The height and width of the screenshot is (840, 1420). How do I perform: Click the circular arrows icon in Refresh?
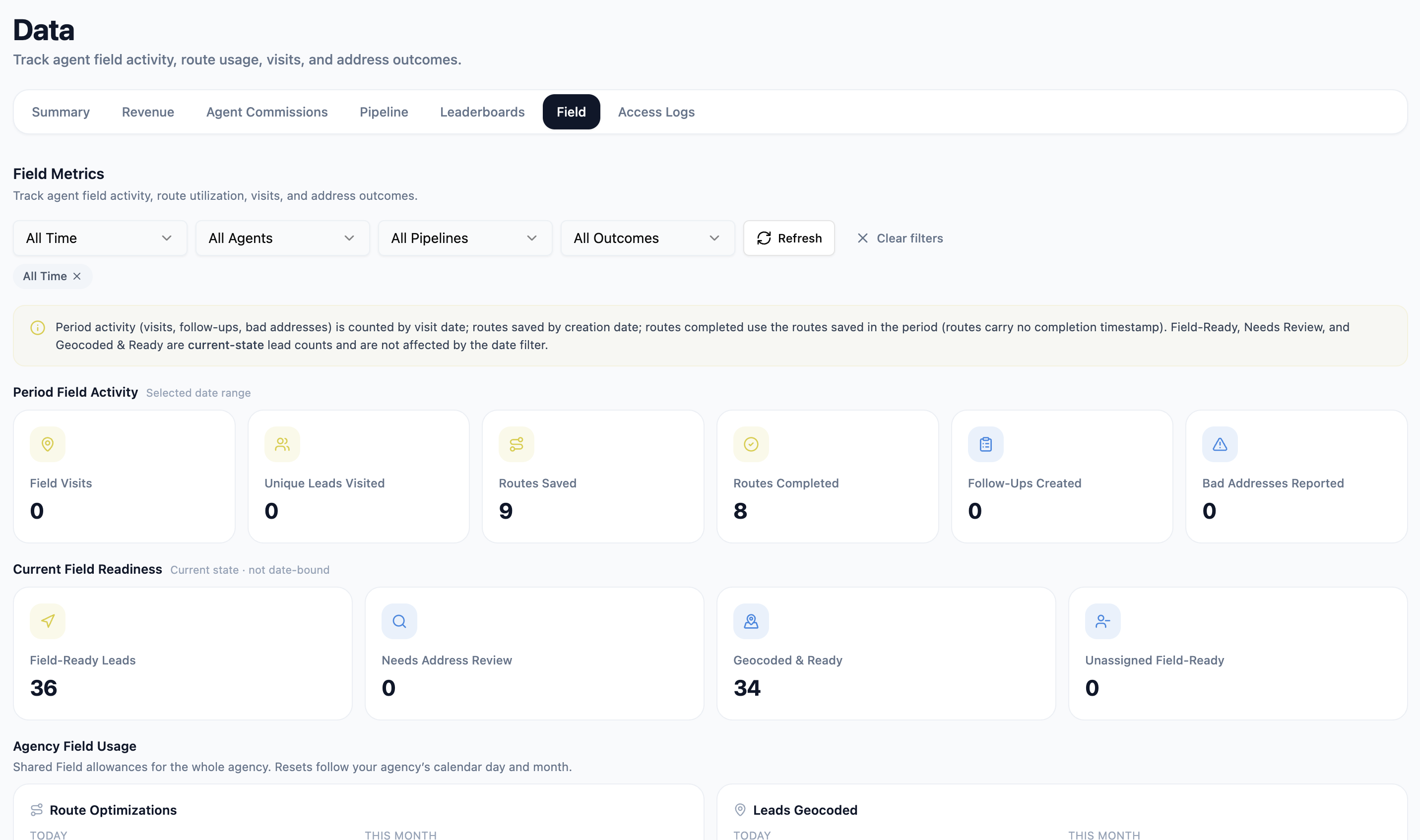click(x=765, y=239)
